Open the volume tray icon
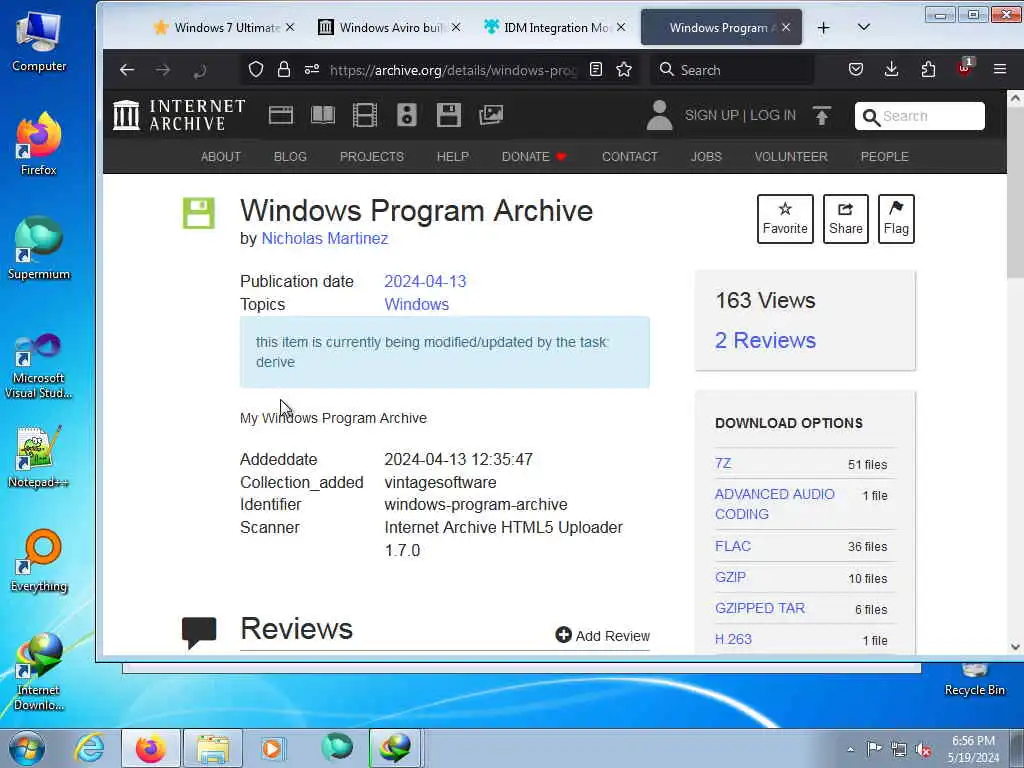Image resolution: width=1024 pixels, height=768 pixels. [924, 749]
